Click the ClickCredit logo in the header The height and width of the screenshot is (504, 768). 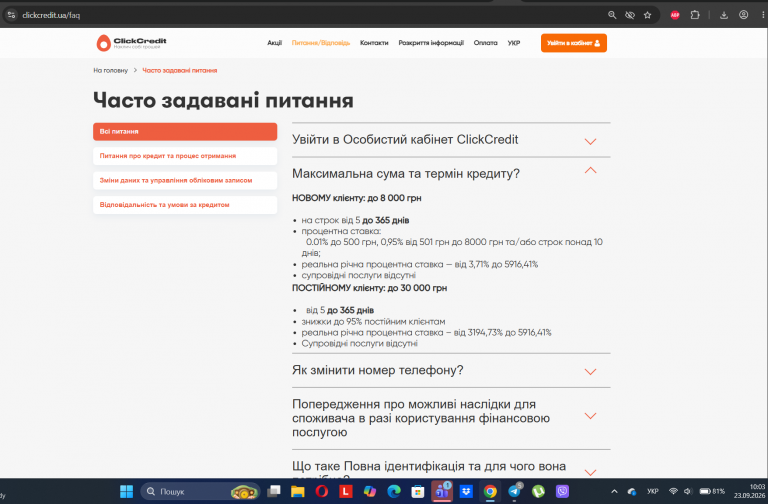coord(131,43)
